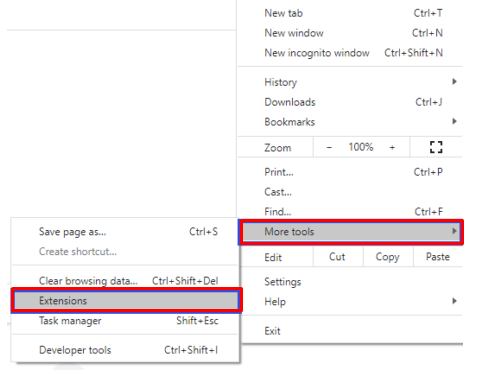
Task: Click the Cut button
Action: 338,257
